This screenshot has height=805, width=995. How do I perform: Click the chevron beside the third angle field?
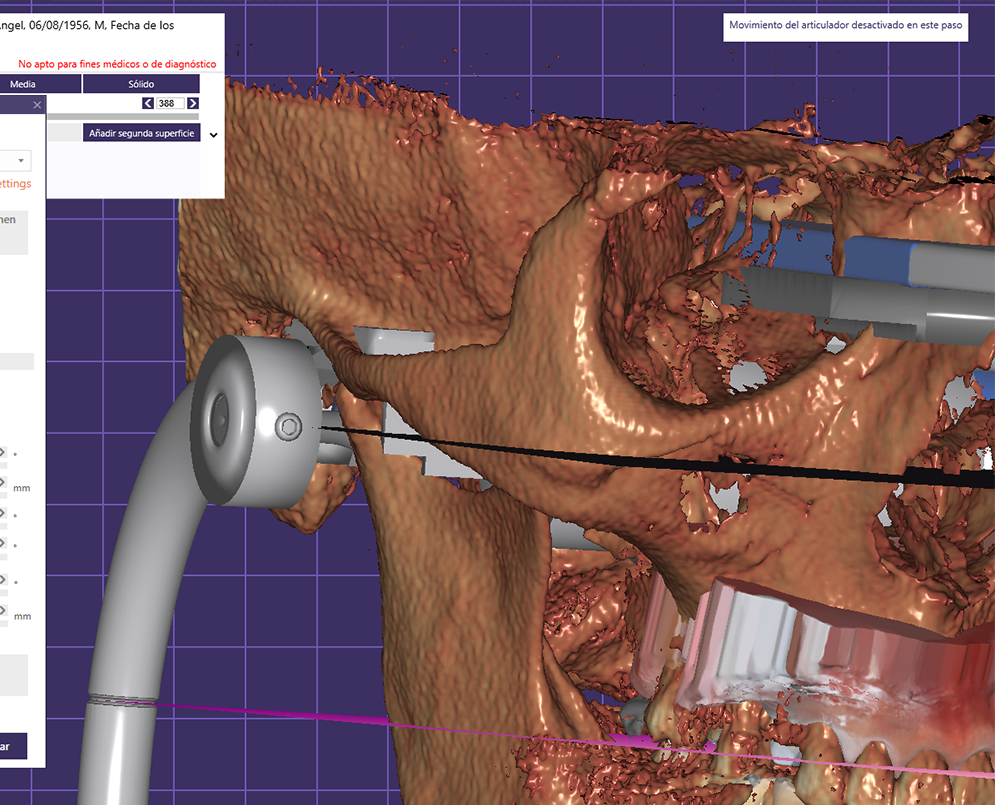pyautogui.click(x=4, y=543)
